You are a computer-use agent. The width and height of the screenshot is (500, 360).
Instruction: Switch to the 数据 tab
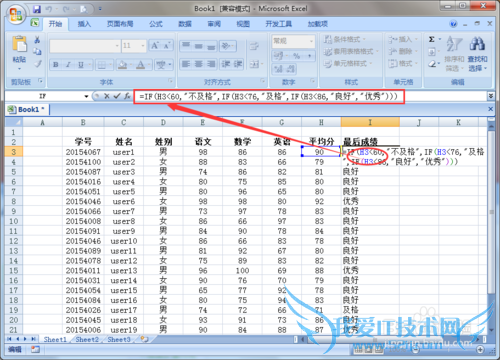point(185,24)
